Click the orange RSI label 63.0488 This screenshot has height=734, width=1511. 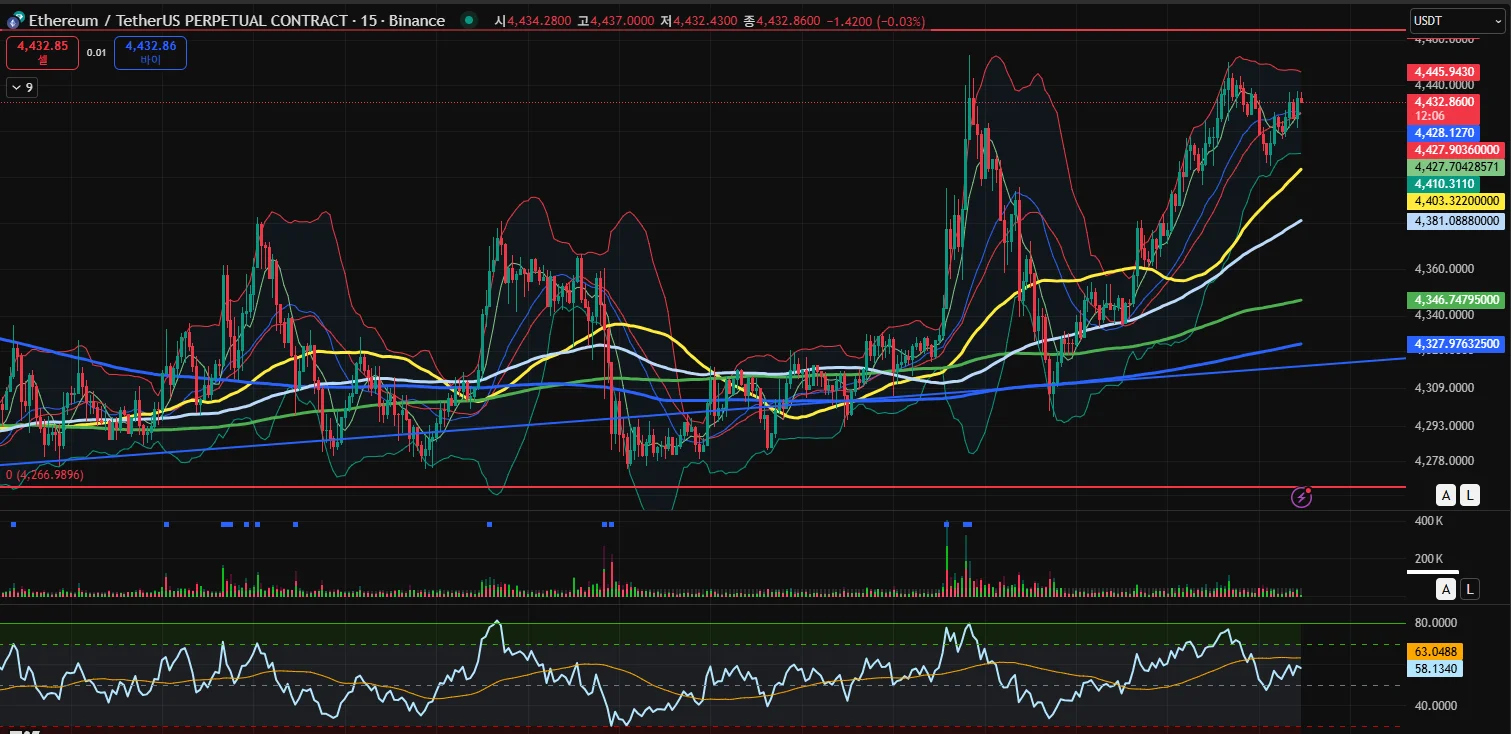(1436, 651)
